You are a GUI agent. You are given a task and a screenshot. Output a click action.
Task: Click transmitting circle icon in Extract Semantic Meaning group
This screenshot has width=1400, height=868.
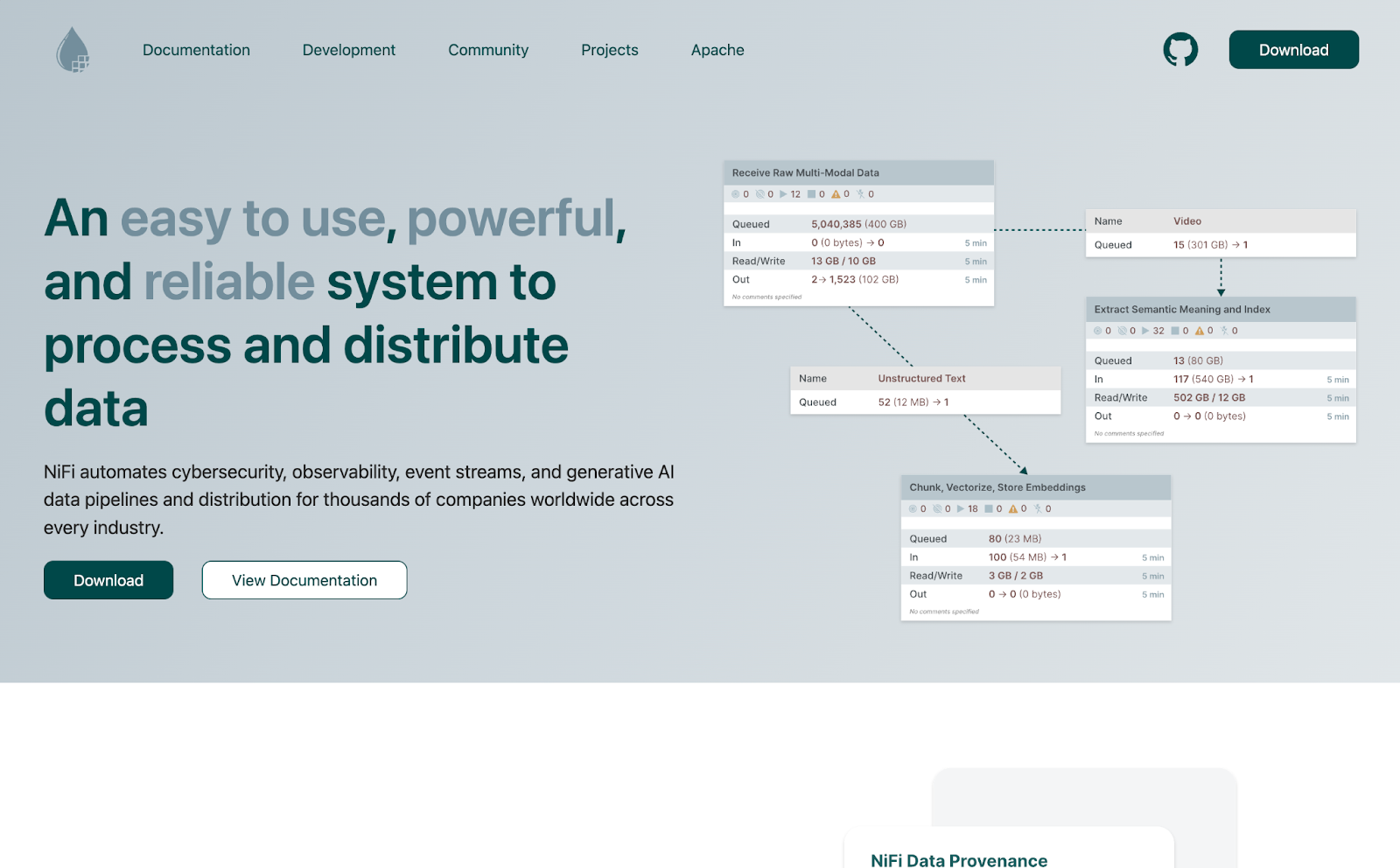click(1098, 331)
